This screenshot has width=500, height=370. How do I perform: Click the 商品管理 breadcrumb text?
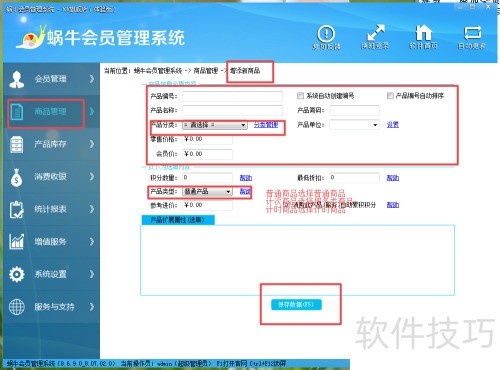click(x=206, y=71)
